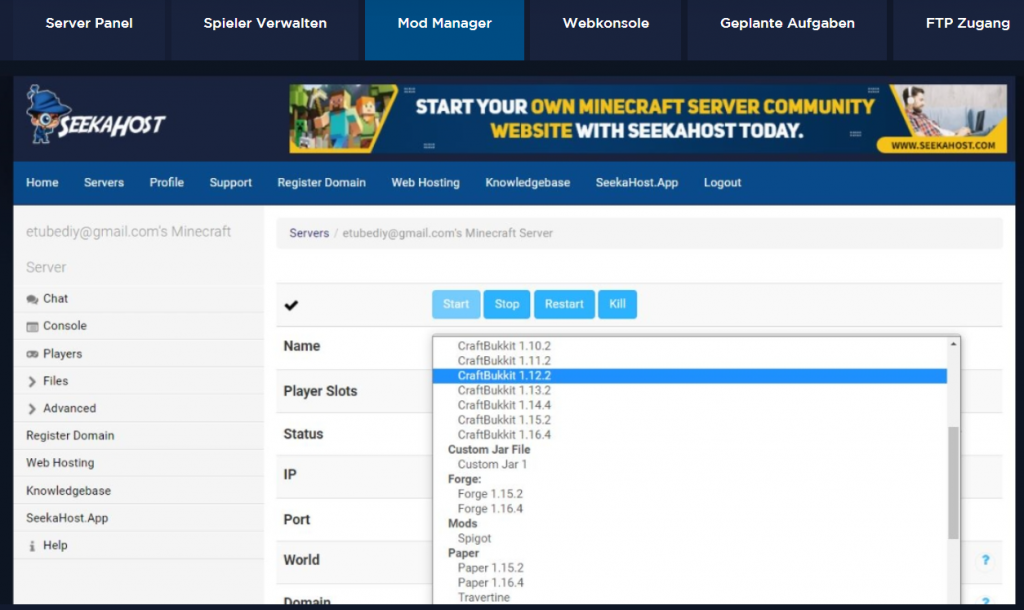Click the Restart server button
This screenshot has height=610, width=1024.
564,304
